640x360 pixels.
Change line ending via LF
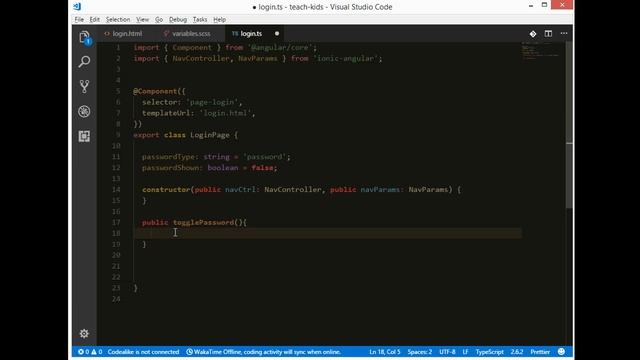click(465, 351)
